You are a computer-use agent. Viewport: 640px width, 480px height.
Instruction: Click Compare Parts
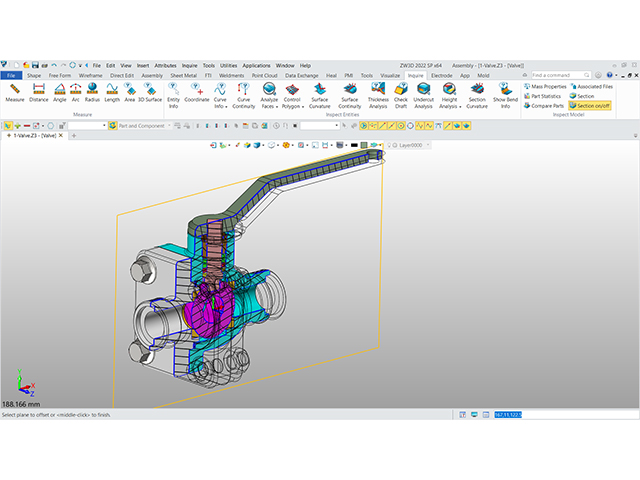point(544,106)
